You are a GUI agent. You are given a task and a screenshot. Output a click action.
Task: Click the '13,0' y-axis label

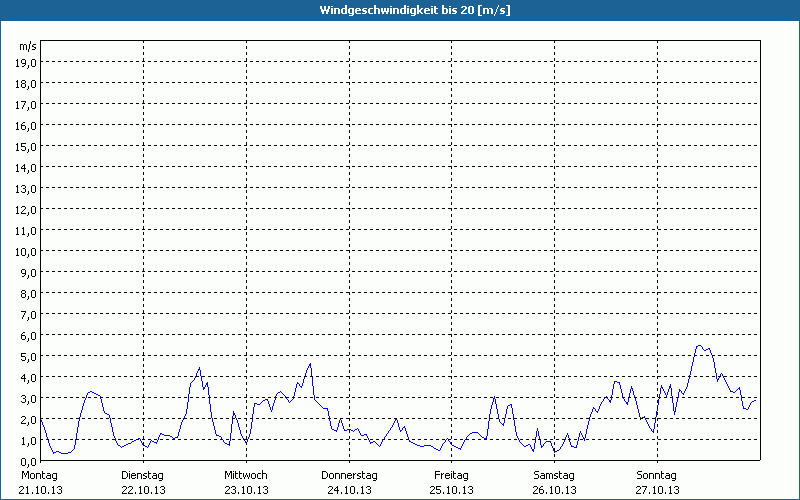coord(26,189)
